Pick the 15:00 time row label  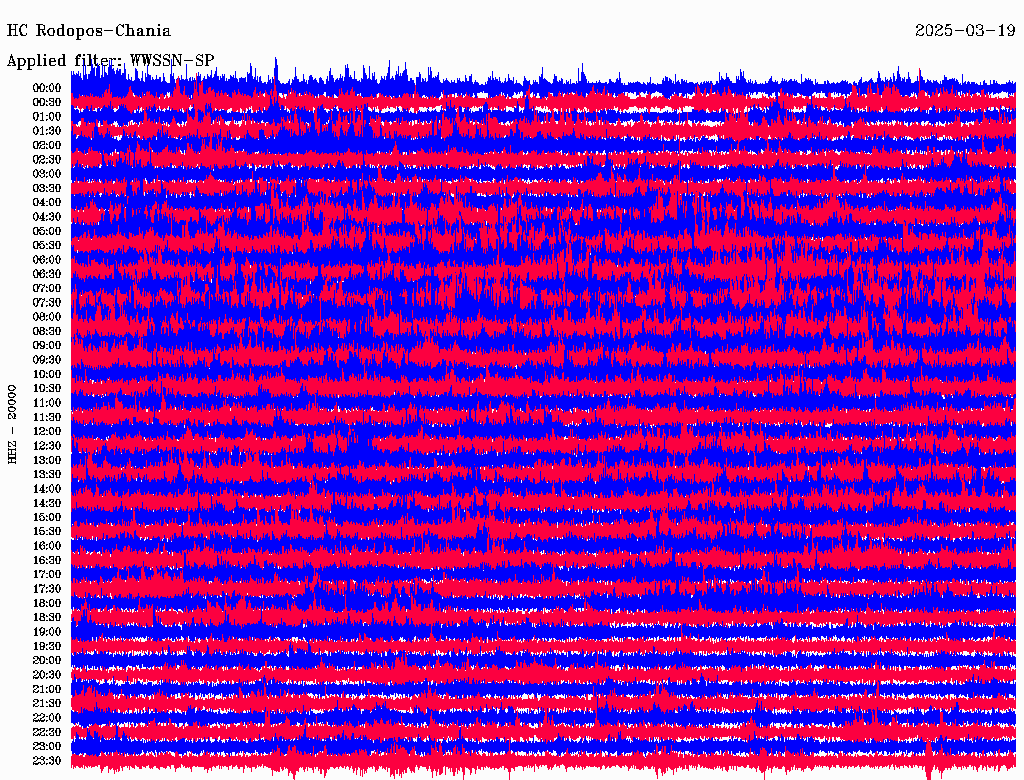click(x=47, y=517)
